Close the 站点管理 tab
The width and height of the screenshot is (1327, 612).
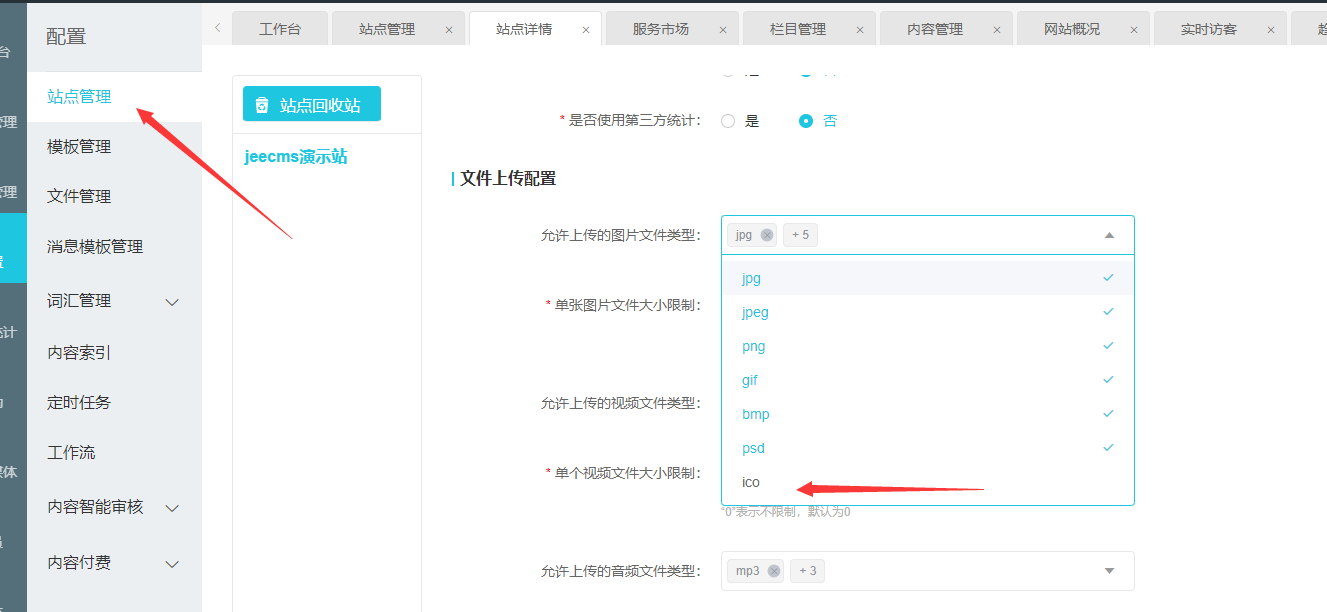449,30
